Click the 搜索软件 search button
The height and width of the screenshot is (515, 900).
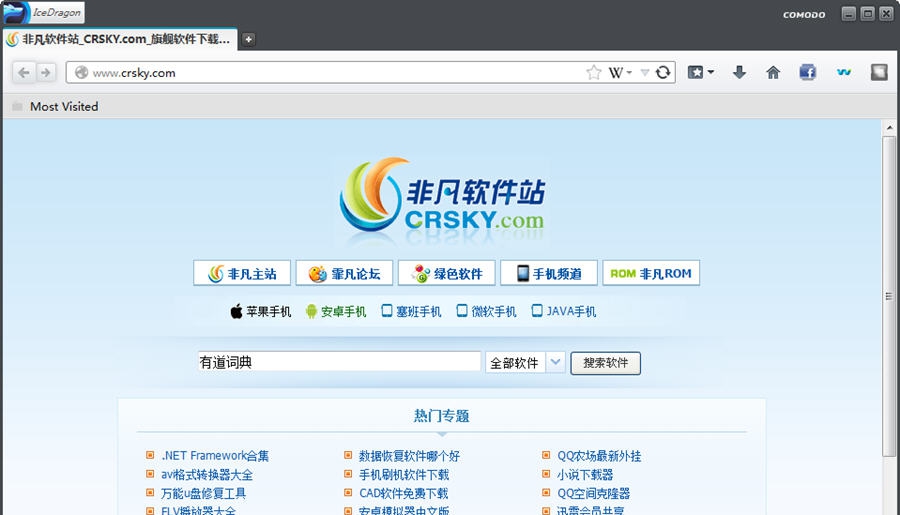click(606, 363)
